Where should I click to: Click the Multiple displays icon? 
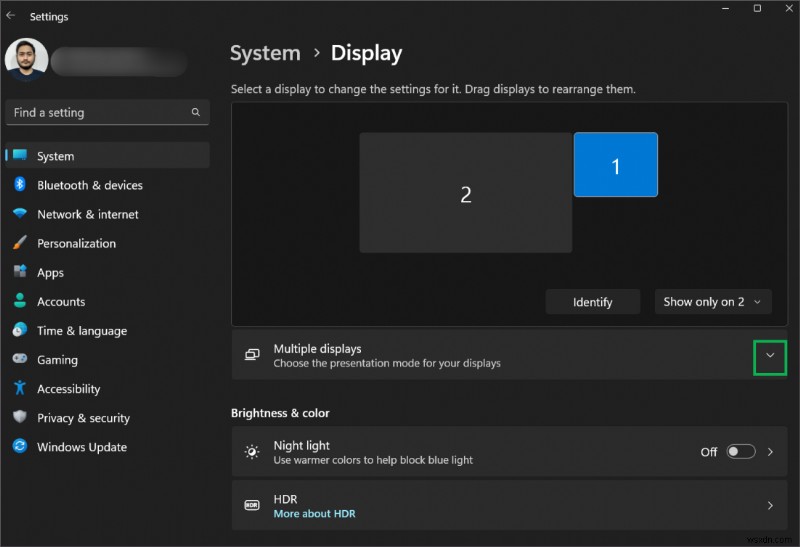(x=252, y=355)
